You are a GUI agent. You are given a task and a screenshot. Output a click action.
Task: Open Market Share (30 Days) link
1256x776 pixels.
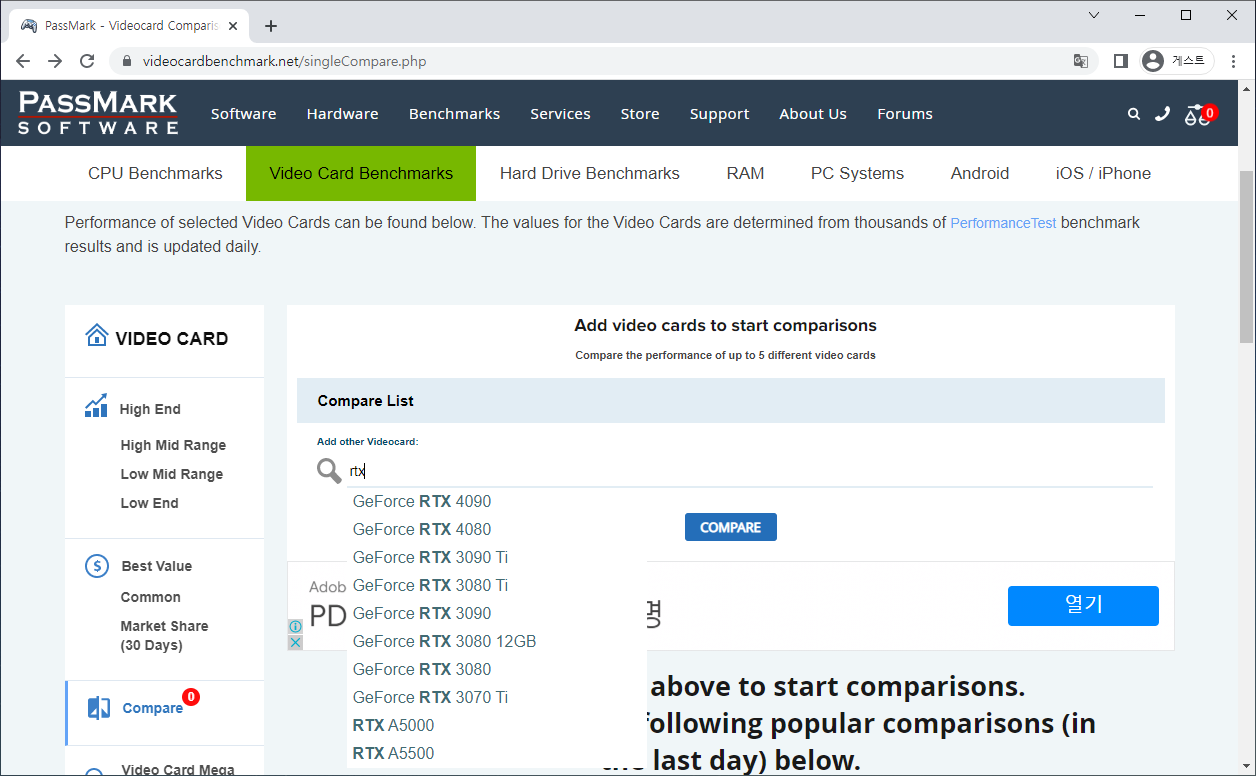pyautogui.click(x=165, y=636)
